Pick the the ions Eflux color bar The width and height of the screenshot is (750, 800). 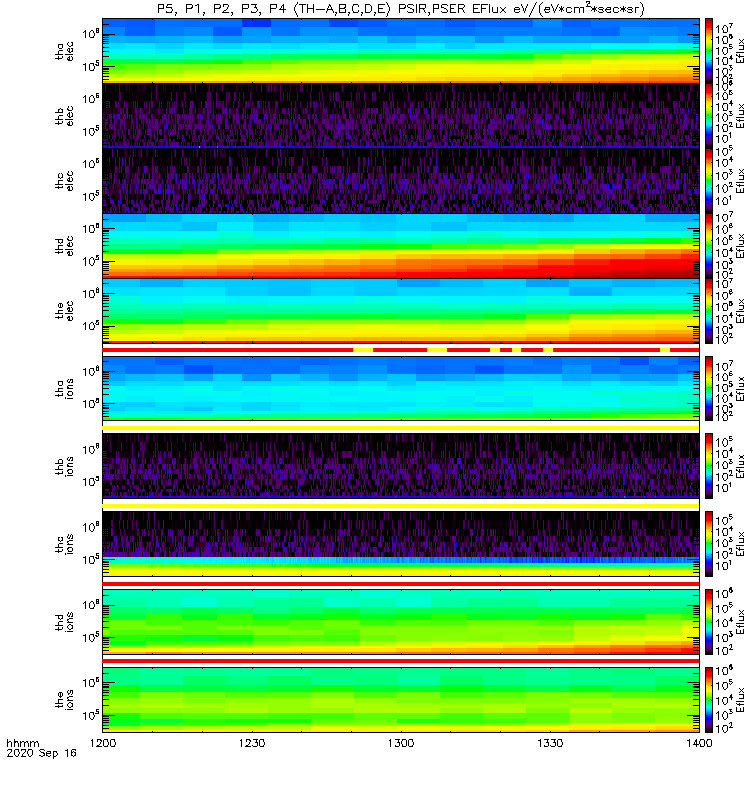[709, 699]
